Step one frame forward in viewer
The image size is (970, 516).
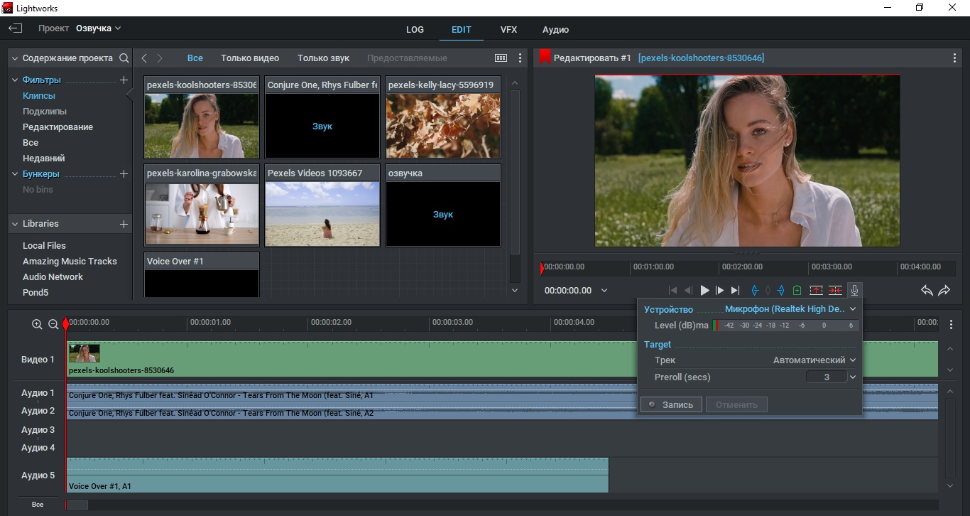(x=719, y=290)
